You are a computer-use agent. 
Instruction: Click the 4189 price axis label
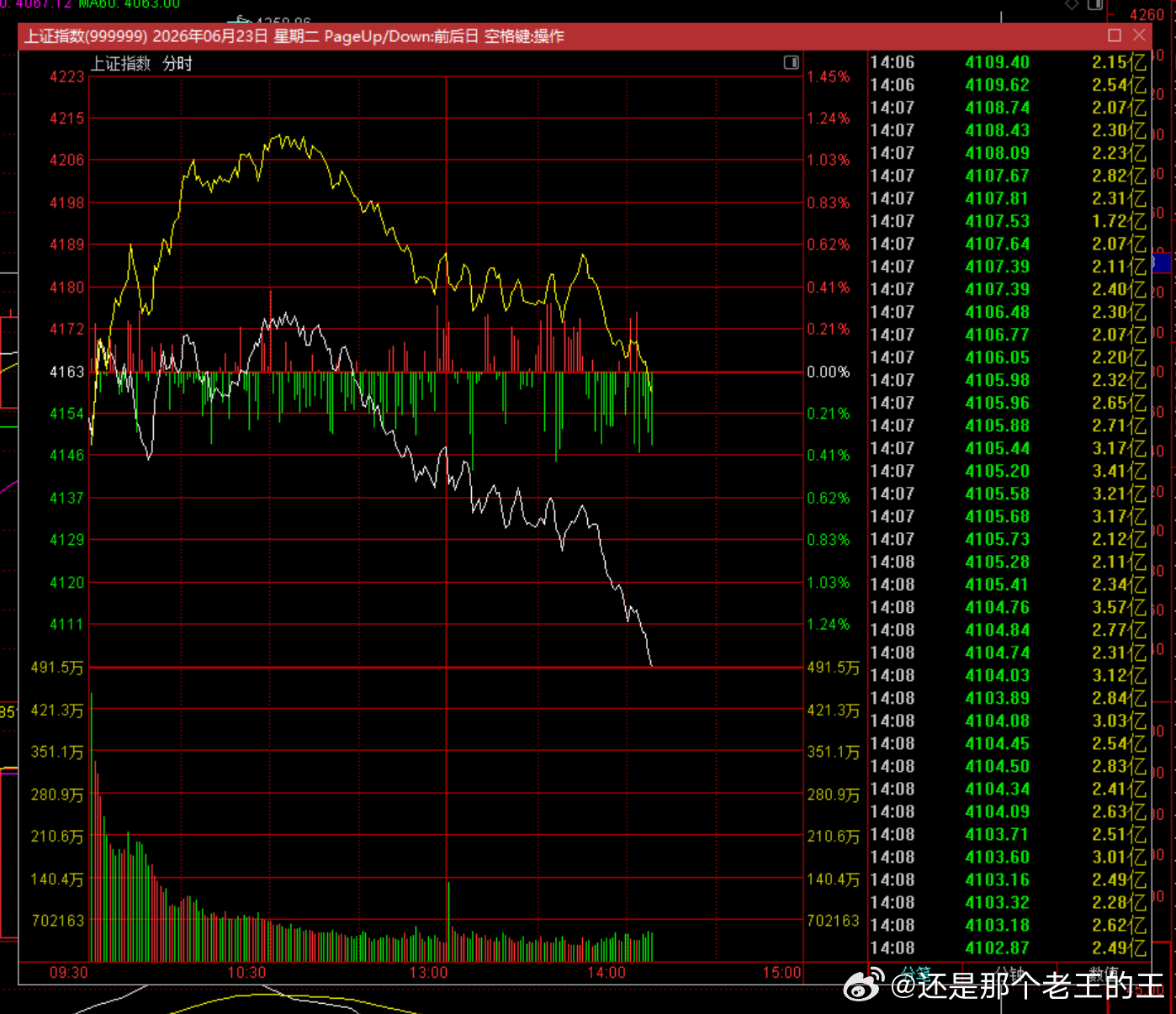click(x=67, y=245)
